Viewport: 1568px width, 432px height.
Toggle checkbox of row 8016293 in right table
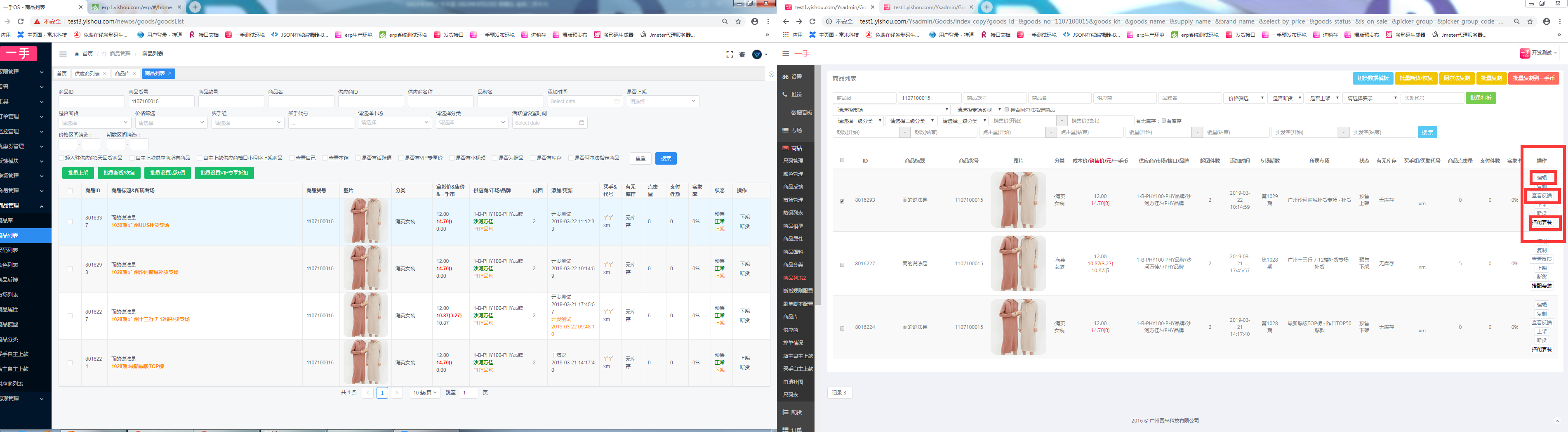tap(843, 201)
